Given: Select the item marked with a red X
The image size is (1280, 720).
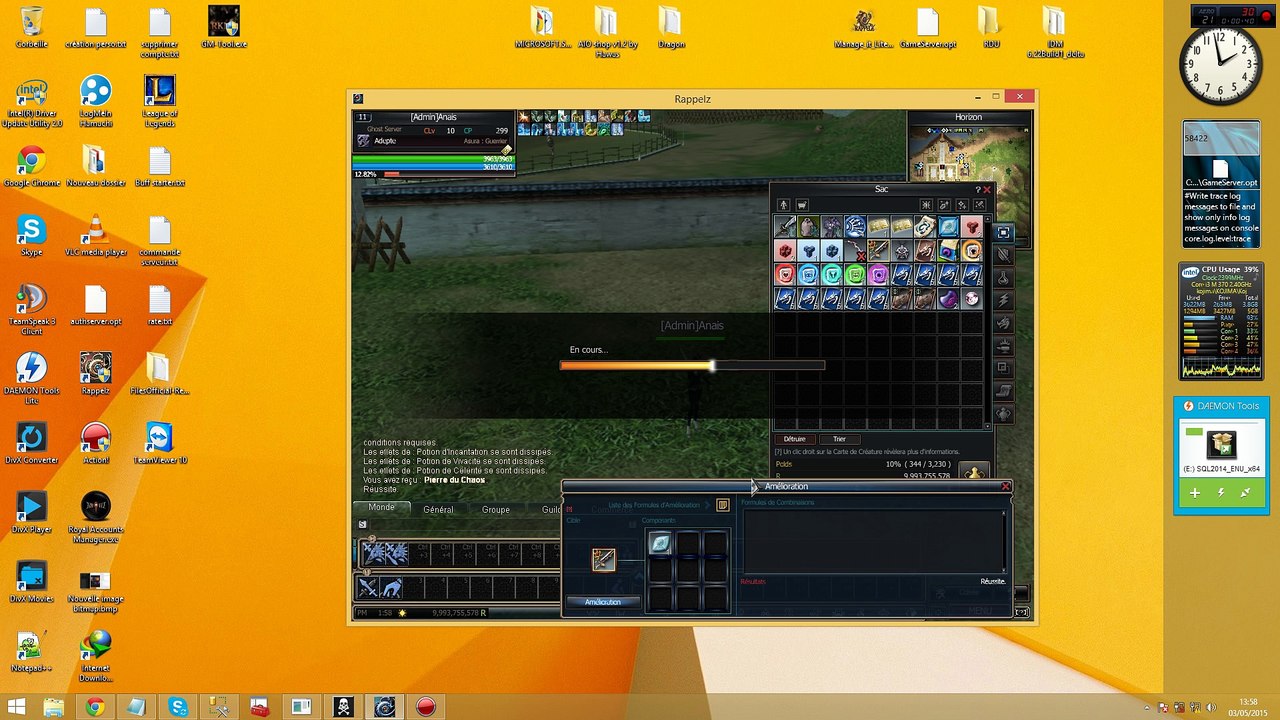Looking at the screenshot, I should click(855, 251).
